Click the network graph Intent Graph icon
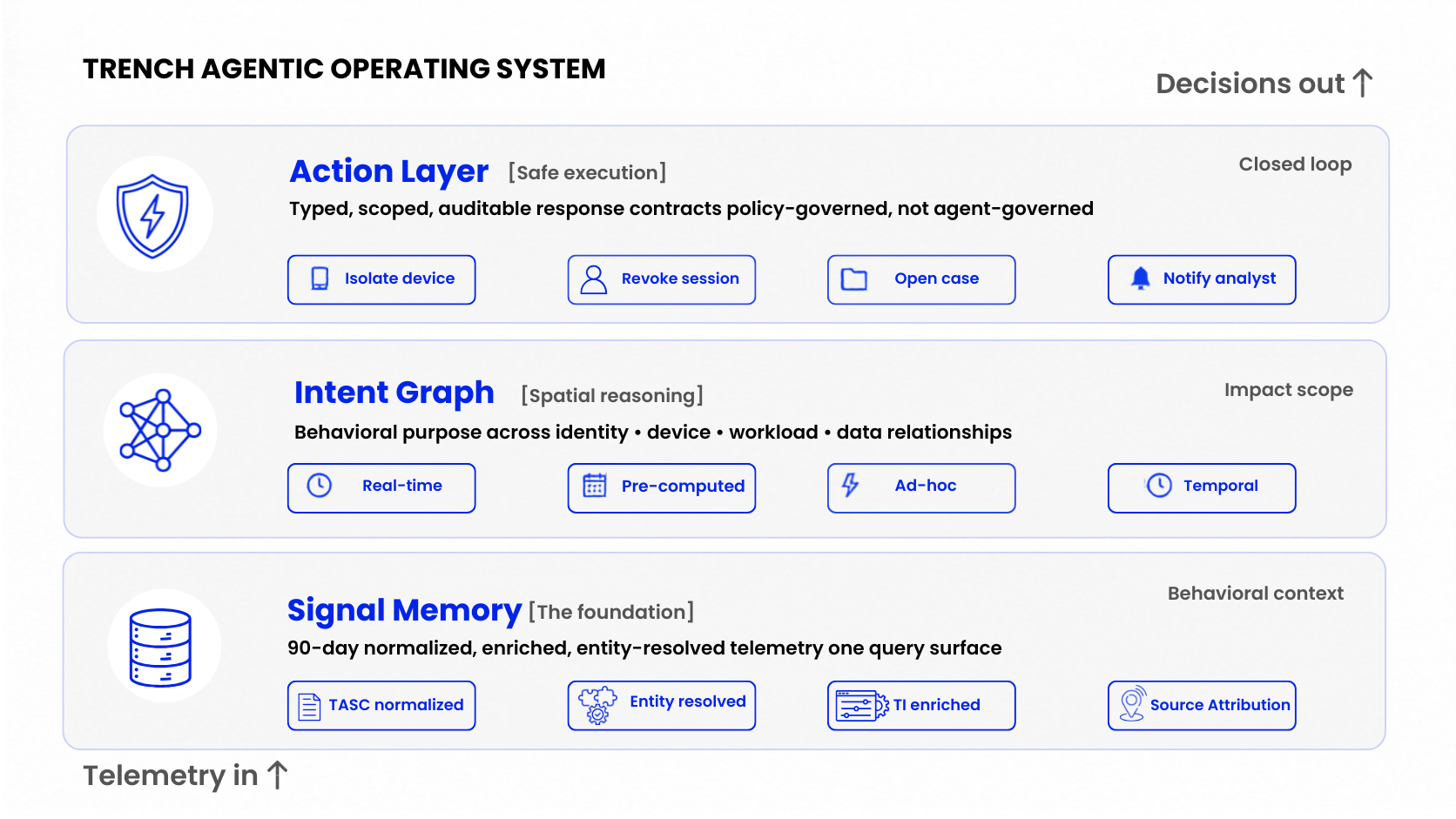This screenshot has width=1456, height=819. point(160,430)
